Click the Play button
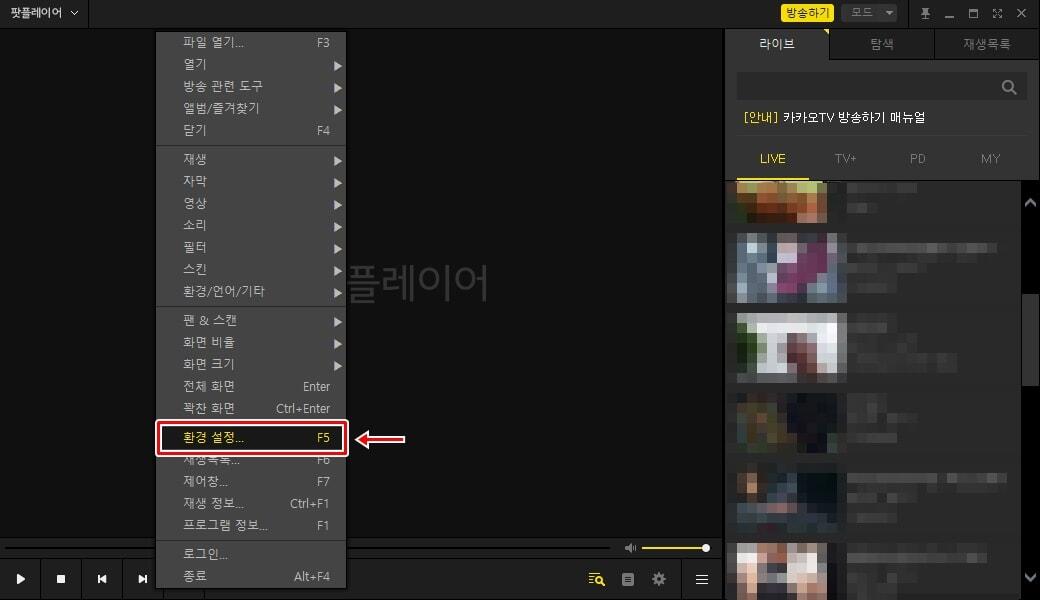 point(21,579)
